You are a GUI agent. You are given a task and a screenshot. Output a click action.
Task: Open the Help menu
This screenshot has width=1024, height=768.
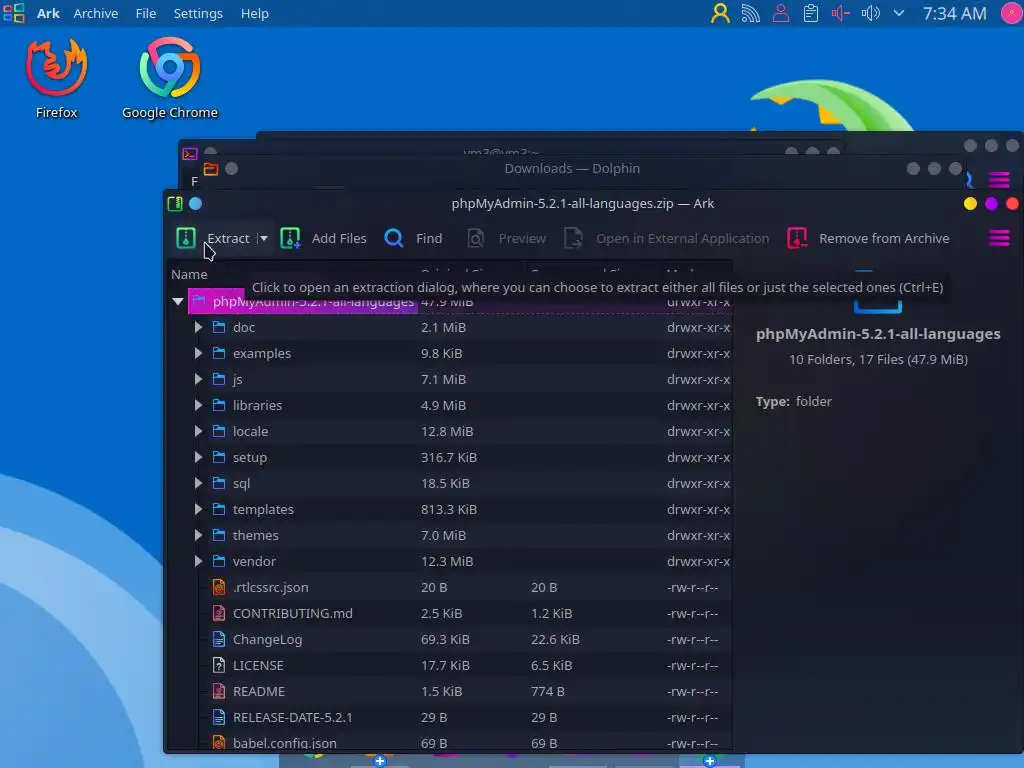point(255,13)
